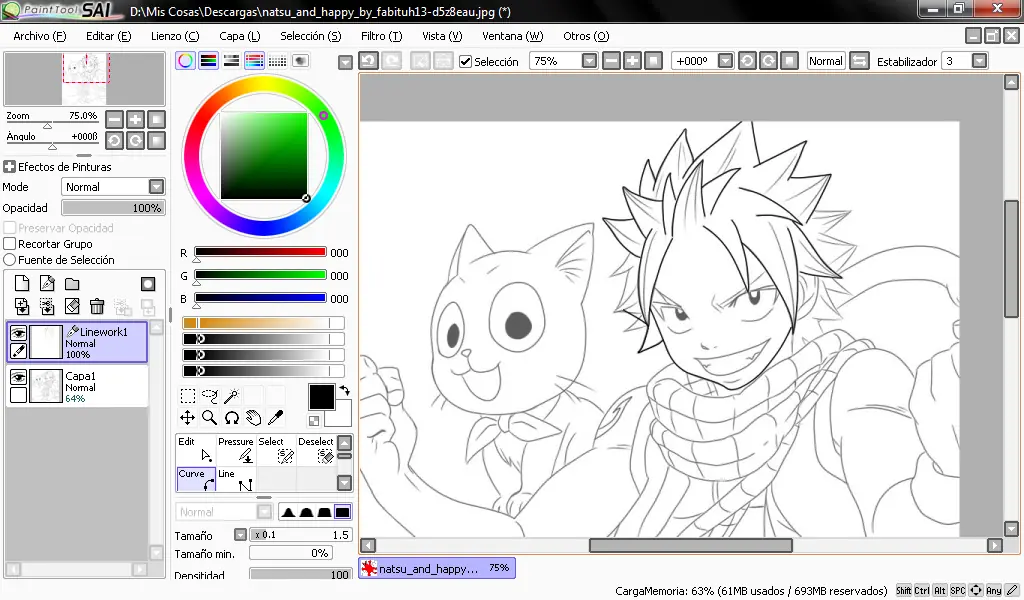
Task: Zoom in with navigator plus button
Action: click(135, 119)
